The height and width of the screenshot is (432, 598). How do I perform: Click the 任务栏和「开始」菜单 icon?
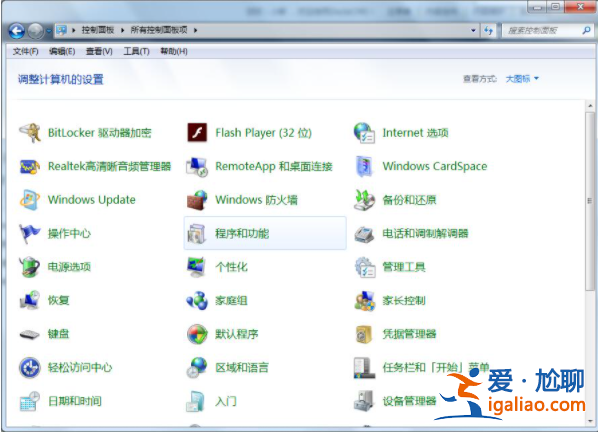point(364,368)
